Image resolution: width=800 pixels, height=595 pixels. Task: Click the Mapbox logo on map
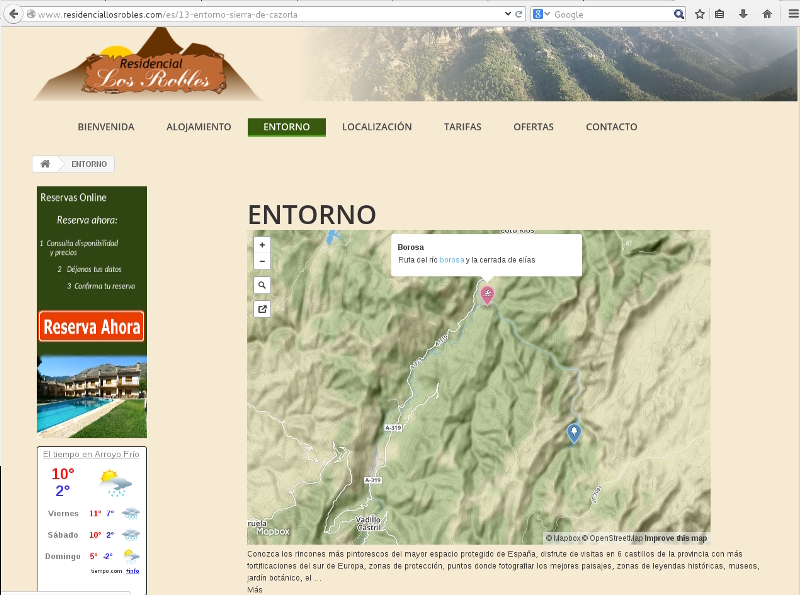pyautogui.click(x=273, y=531)
